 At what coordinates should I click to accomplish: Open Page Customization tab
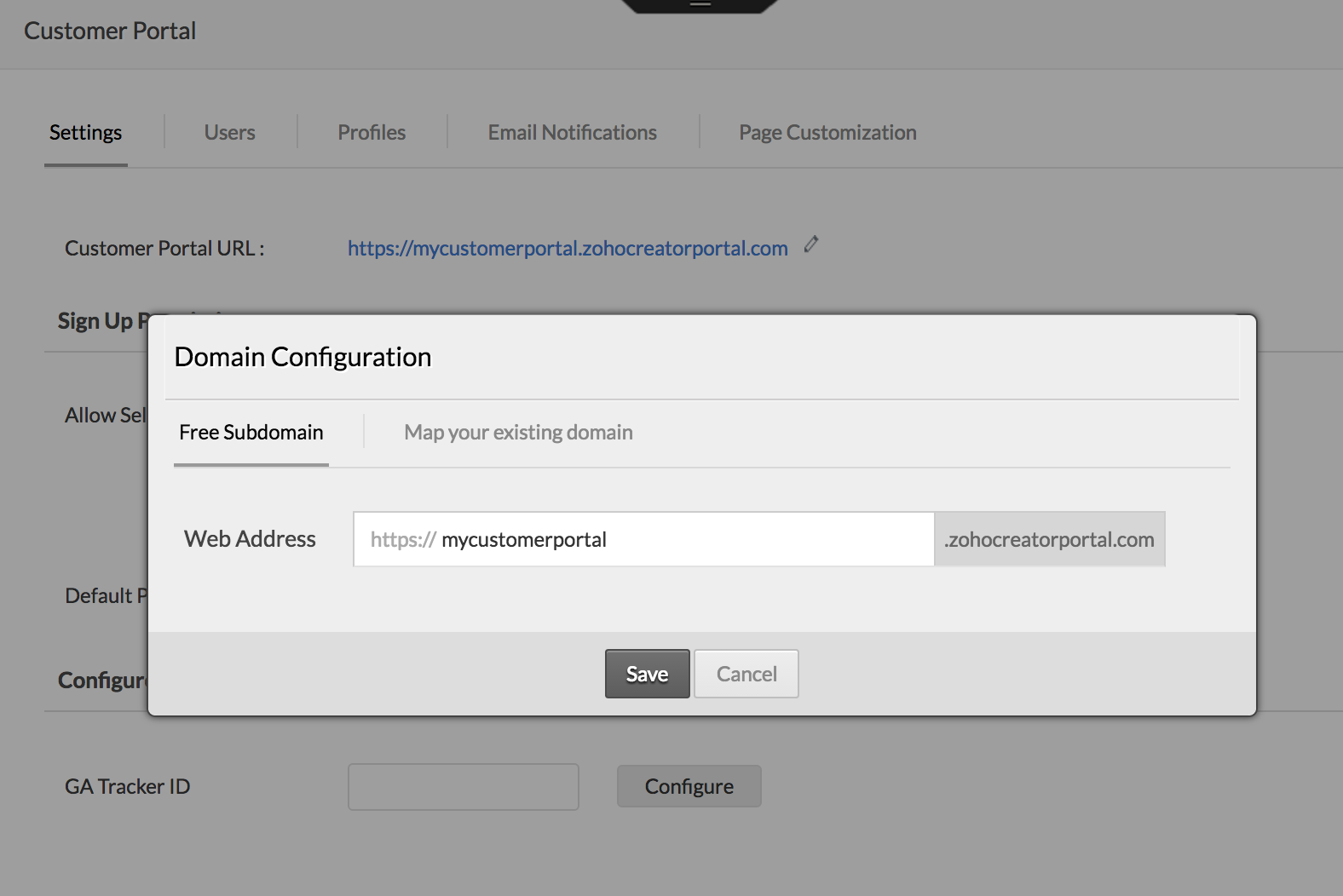[x=827, y=133]
